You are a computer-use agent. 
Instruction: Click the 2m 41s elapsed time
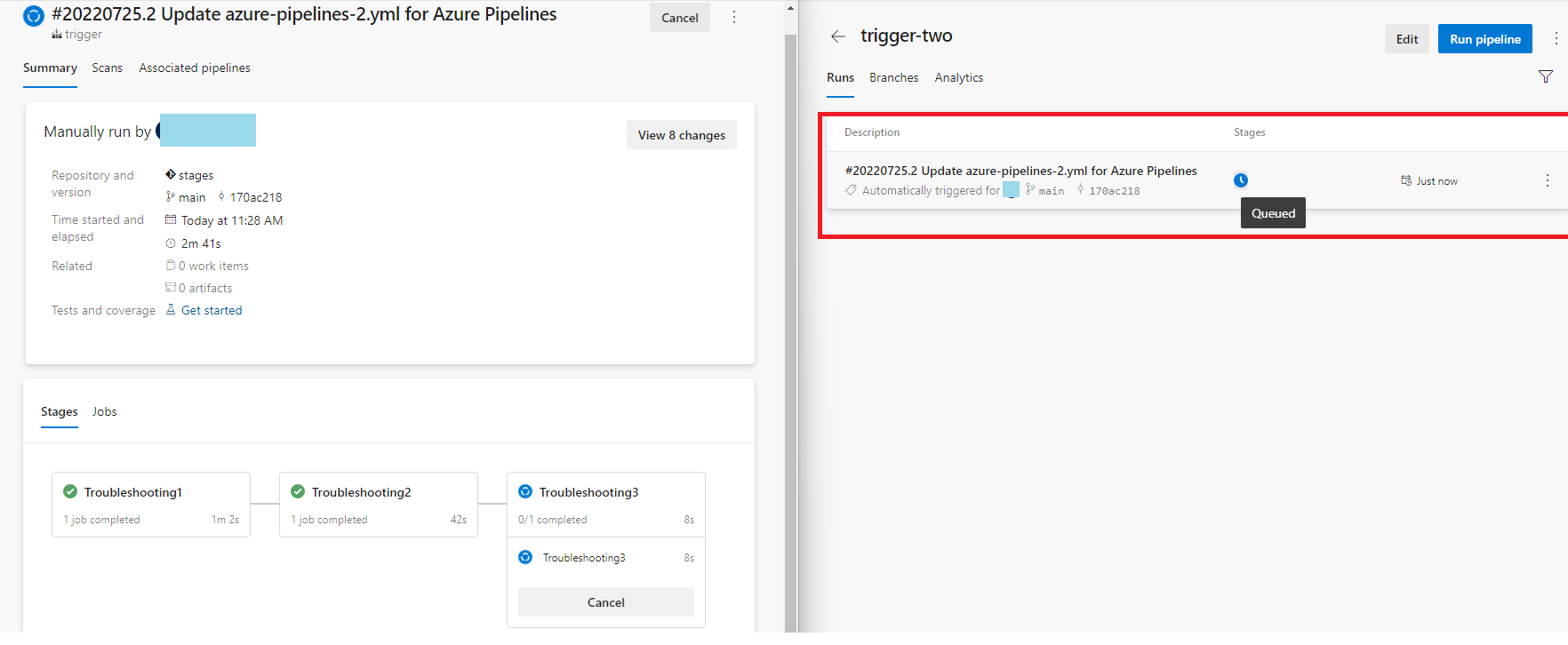(201, 243)
